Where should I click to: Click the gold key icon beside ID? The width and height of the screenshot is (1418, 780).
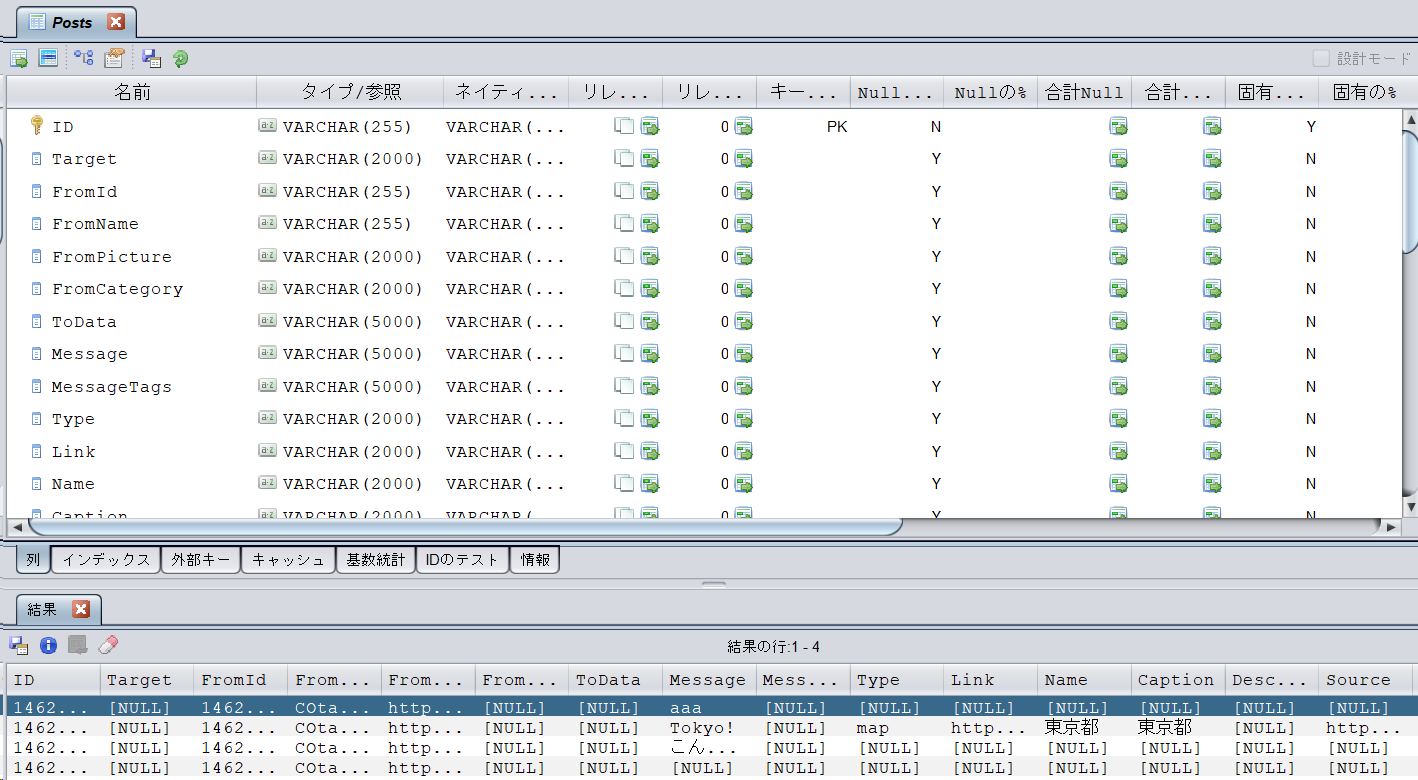(x=37, y=125)
